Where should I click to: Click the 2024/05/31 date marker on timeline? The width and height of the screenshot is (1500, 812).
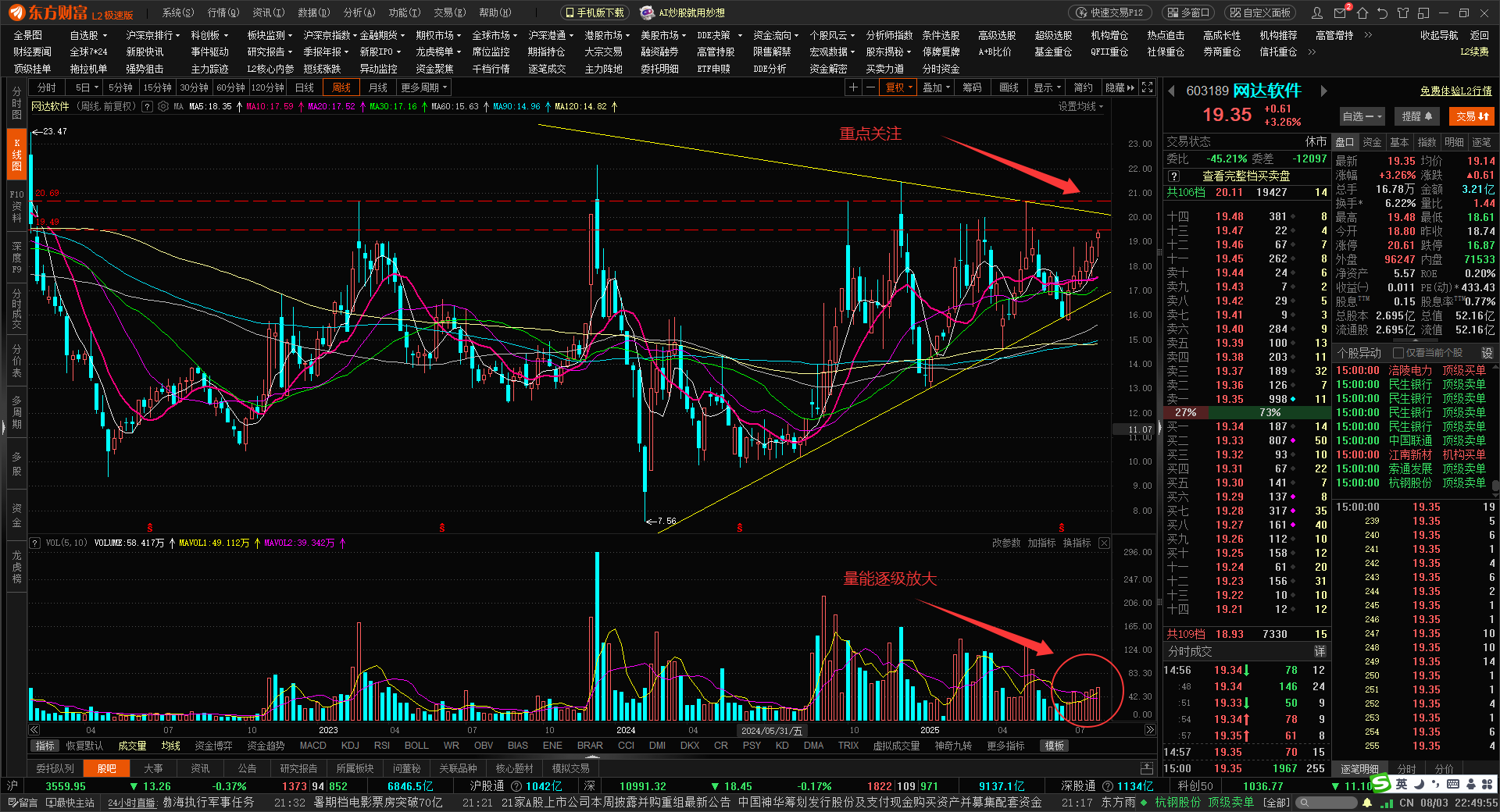[x=772, y=731]
